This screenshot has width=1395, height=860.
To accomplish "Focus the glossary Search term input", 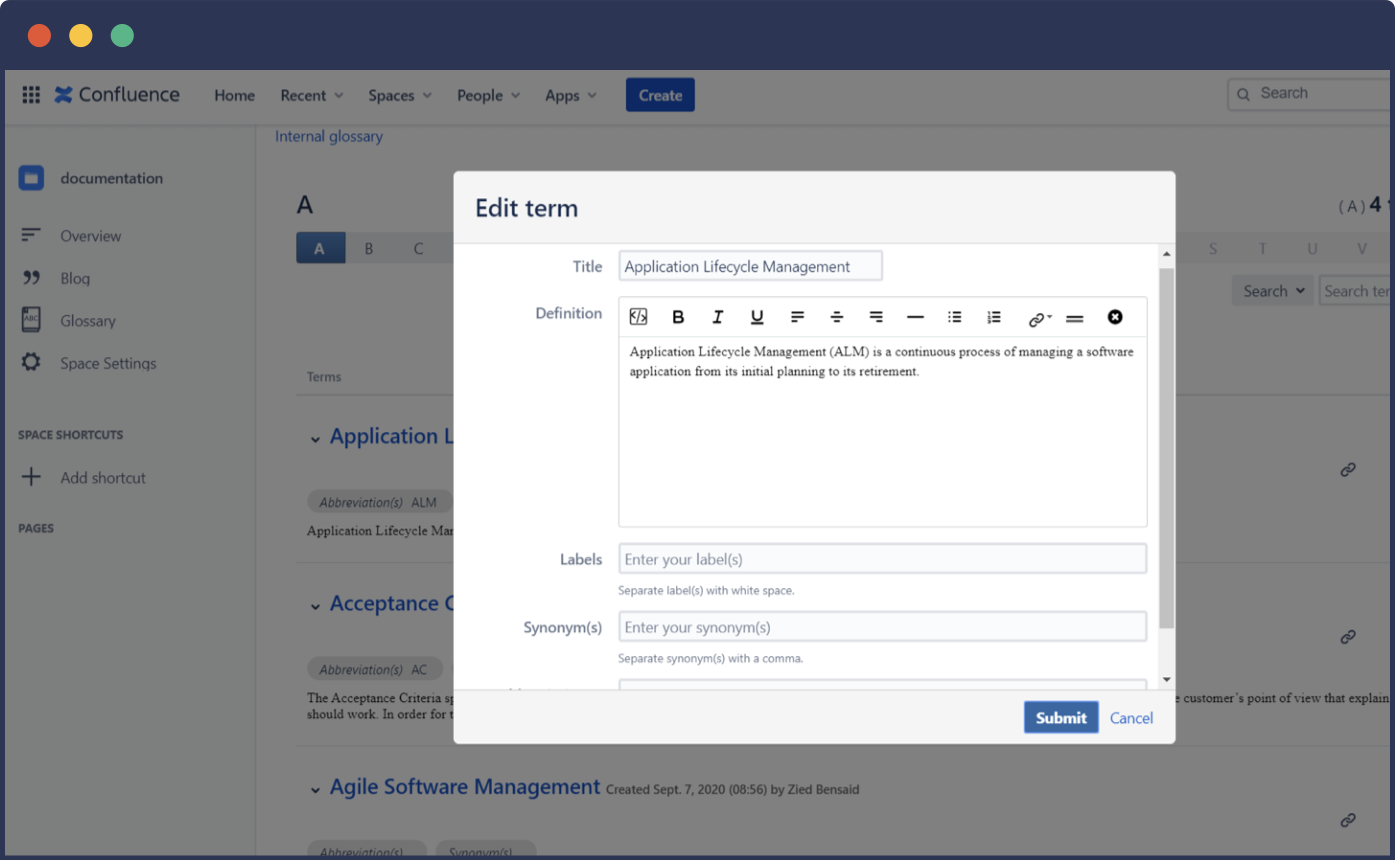I will pos(1355,291).
